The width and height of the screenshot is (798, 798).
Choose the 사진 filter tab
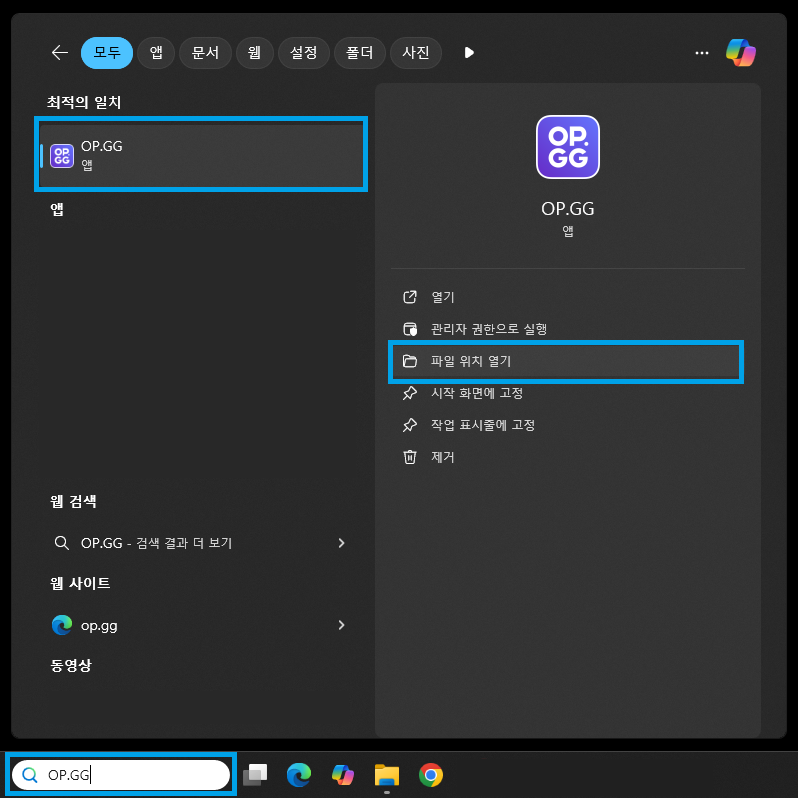coord(416,52)
